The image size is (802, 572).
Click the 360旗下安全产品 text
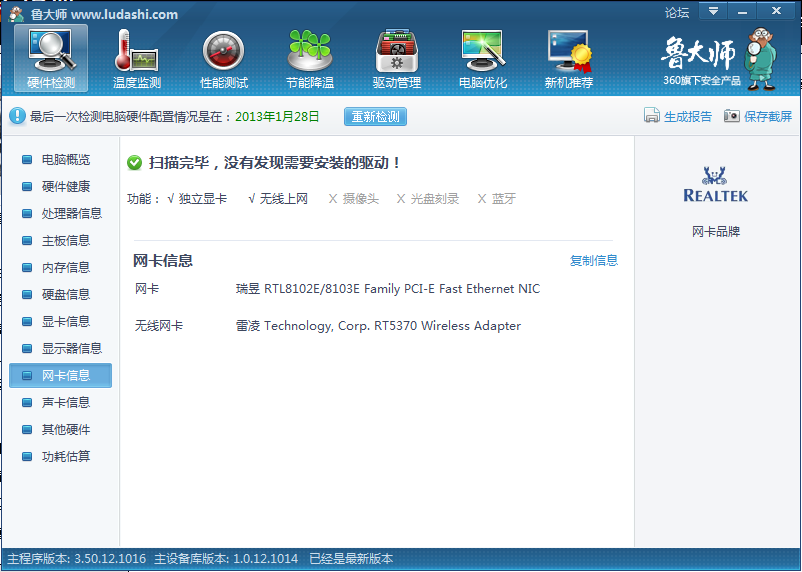tap(702, 81)
